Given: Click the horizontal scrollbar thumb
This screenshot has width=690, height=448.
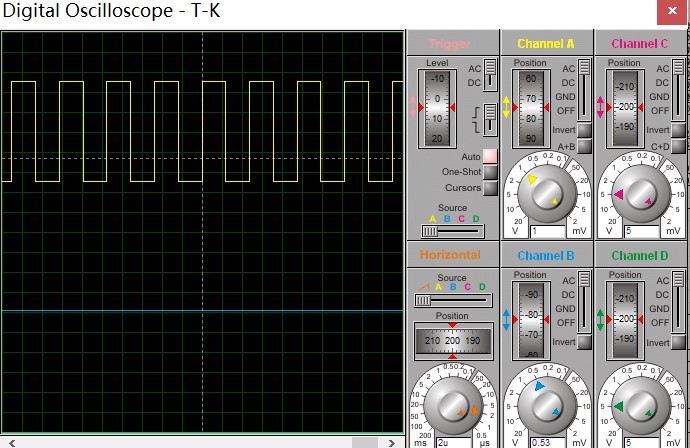Looking at the screenshot, I should tap(364, 443).
